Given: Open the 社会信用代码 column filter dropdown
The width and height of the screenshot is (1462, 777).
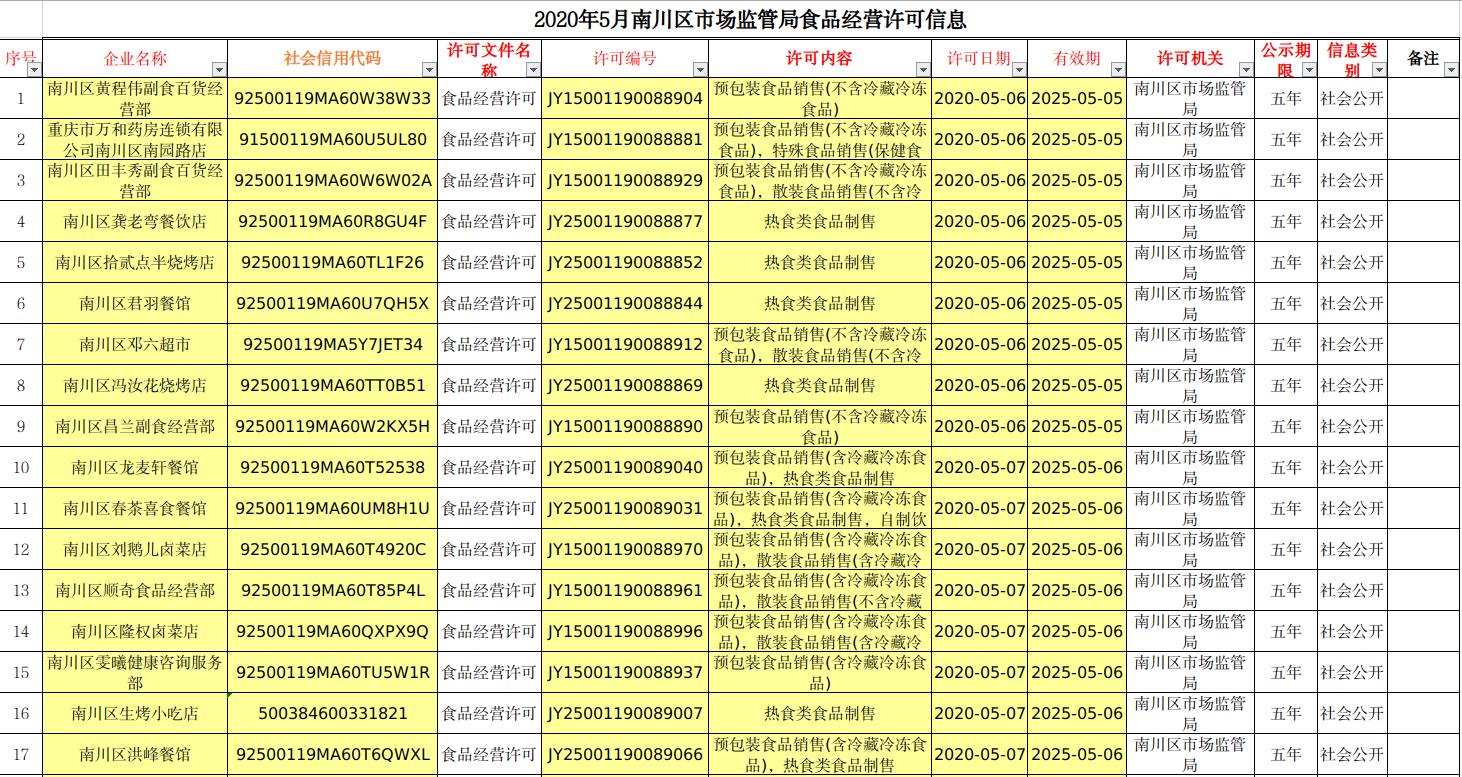Looking at the screenshot, I should coord(430,70).
